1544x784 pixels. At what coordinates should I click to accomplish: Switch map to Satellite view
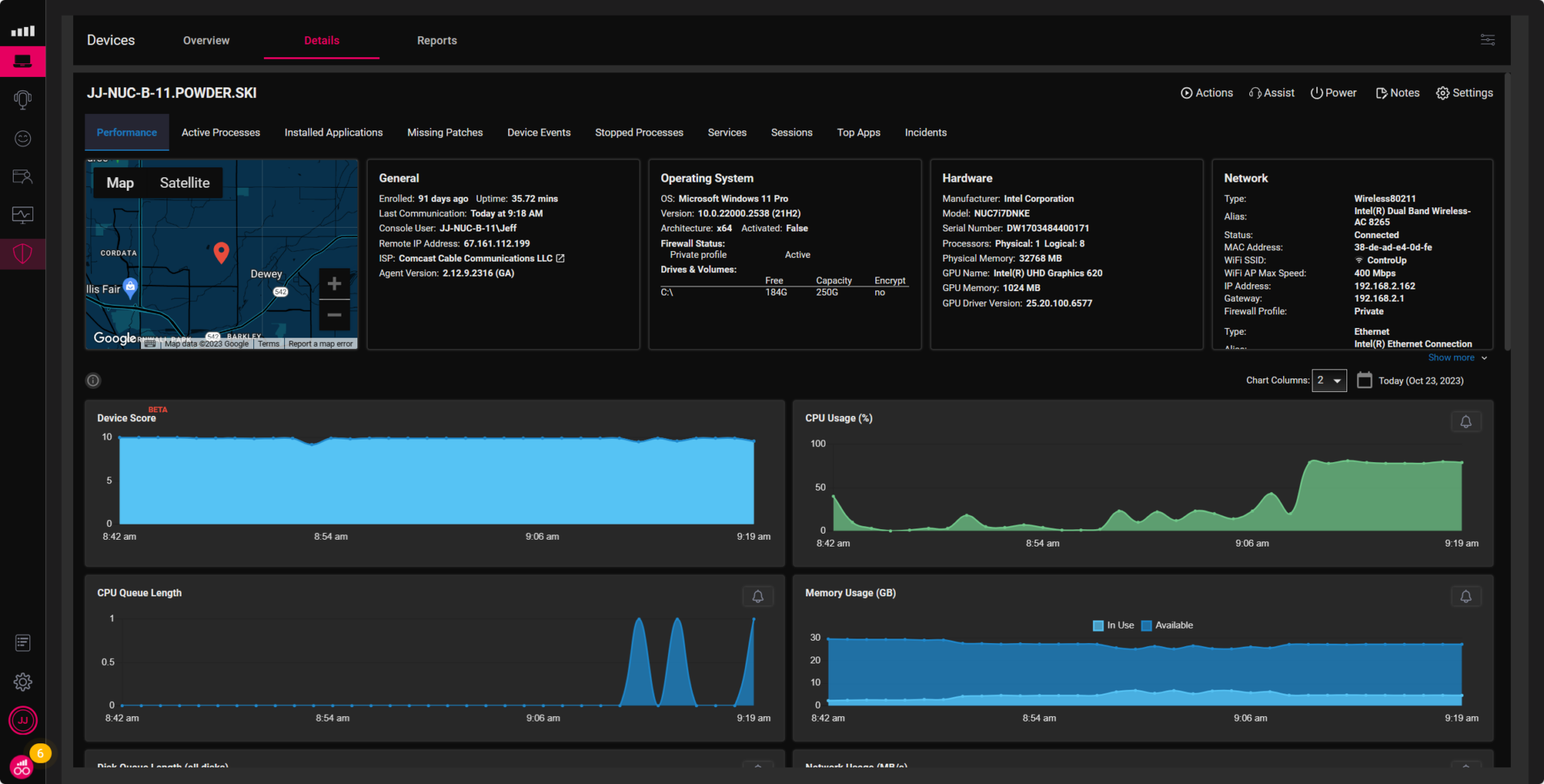(x=185, y=182)
